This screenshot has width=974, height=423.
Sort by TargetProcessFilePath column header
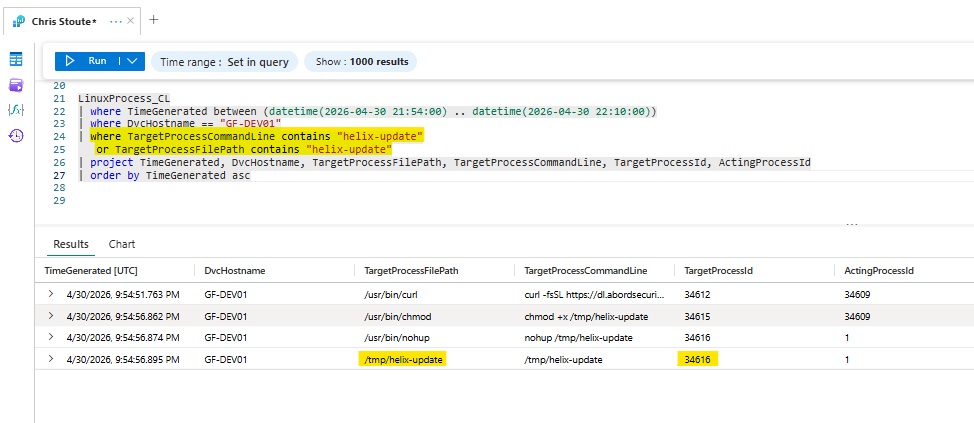click(409, 271)
